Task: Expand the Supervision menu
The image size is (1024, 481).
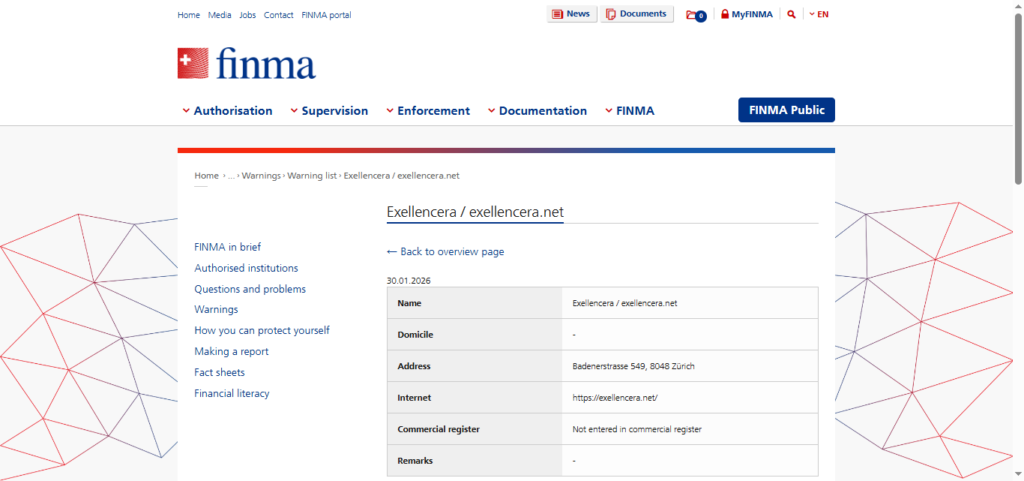Action: coord(329,111)
